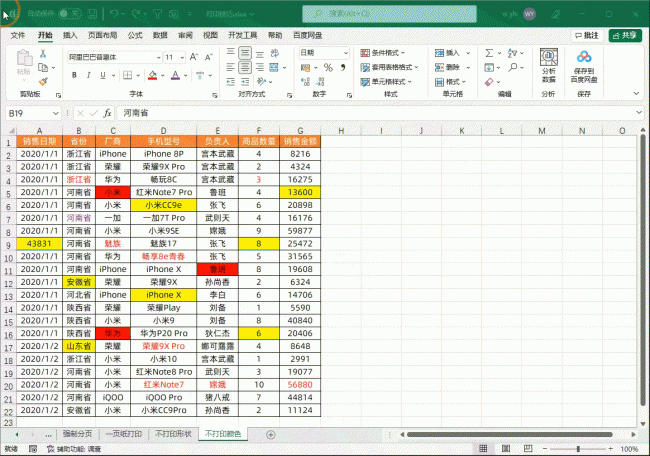This screenshot has height=456, width=650.
Task: Click the percent style icon
Action: 328,68
